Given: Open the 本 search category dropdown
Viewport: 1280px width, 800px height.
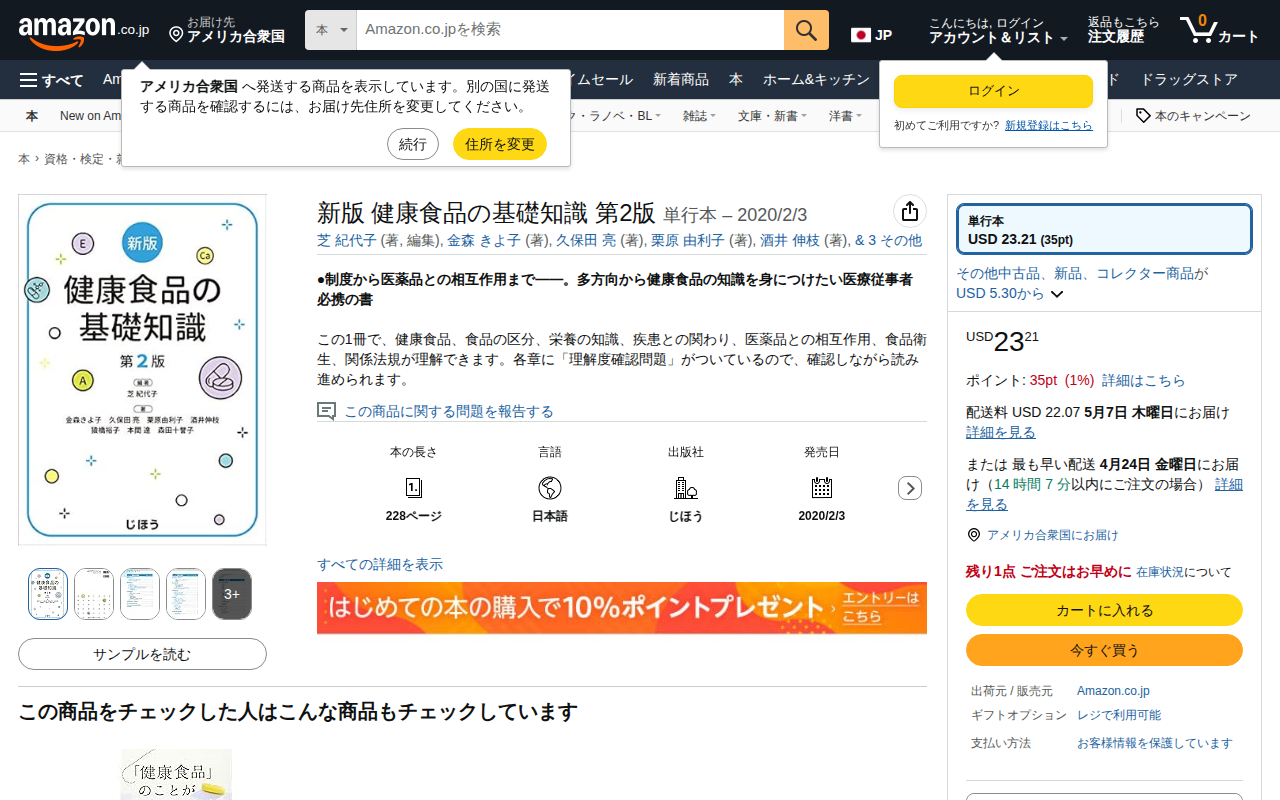Looking at the screenshot, I should [331, 30].
